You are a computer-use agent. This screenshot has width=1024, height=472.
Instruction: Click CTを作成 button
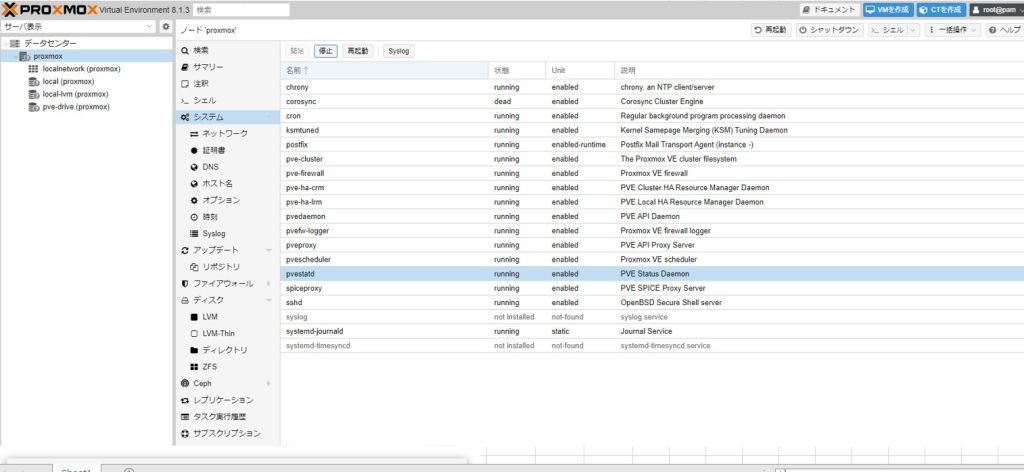(940, 10)
